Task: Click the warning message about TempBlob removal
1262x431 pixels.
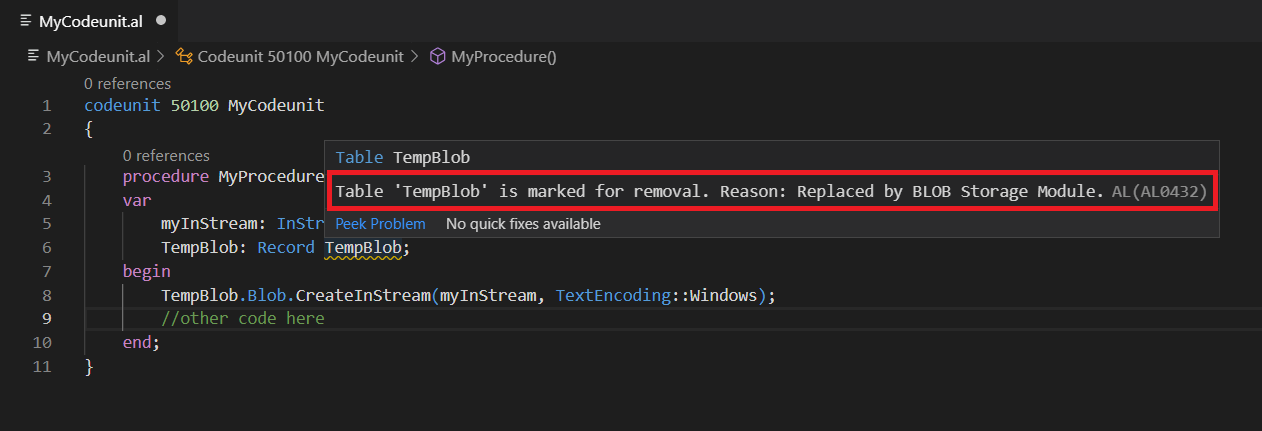Action: (720, 190)
